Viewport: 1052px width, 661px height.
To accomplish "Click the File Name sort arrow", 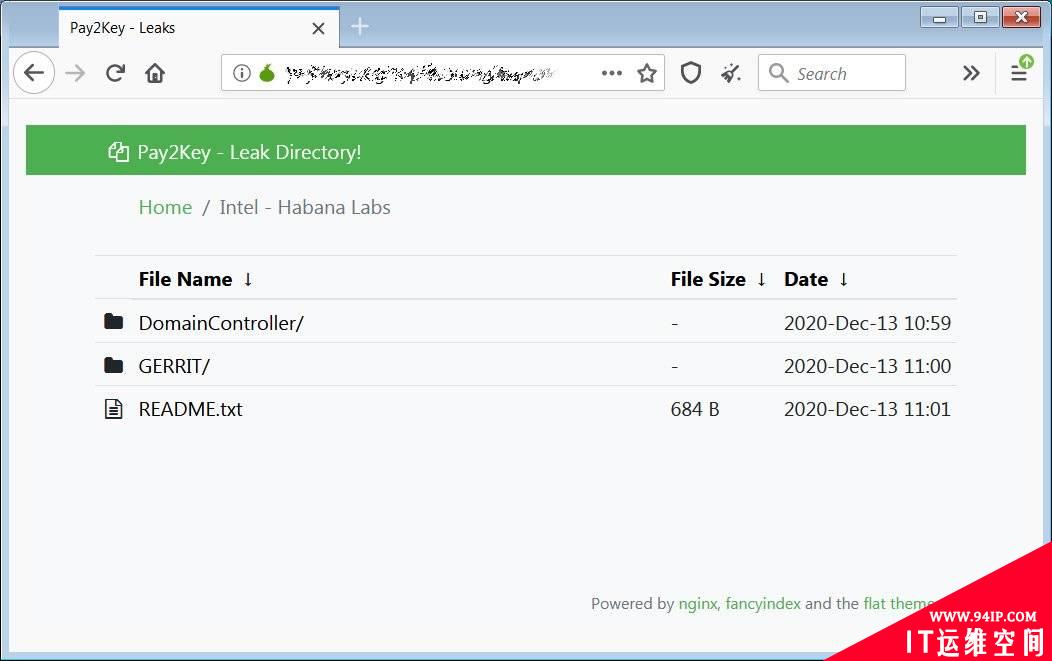I will [x=248, y=279].
